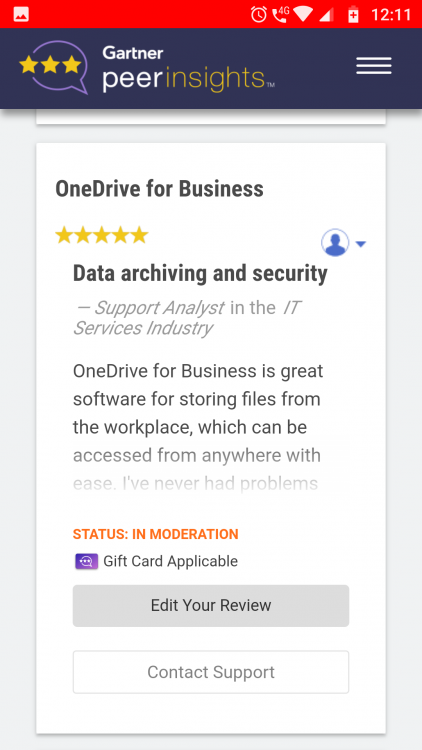Tap the five-star rating row
The height and width of the screenshot is (750, 422).
click(x=102, y=235)
